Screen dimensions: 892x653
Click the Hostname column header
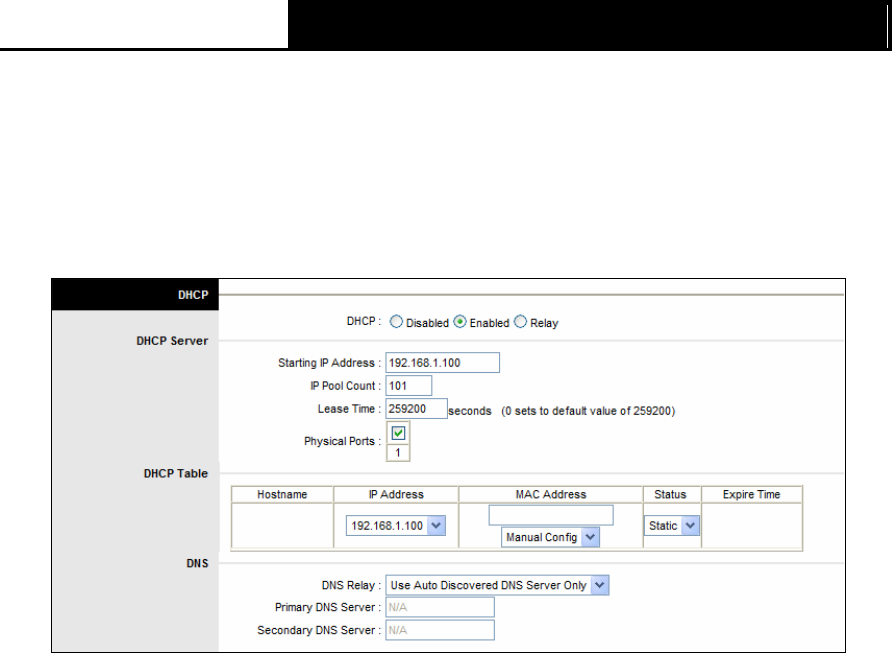tap(282, 494)
